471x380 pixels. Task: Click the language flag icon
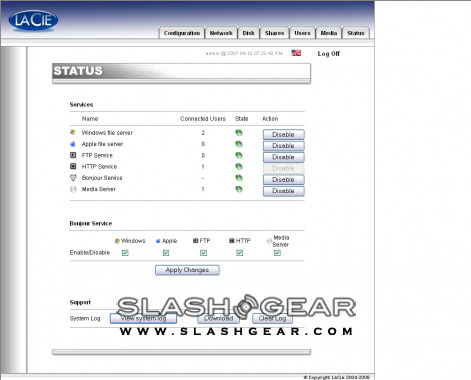[296, 53]
